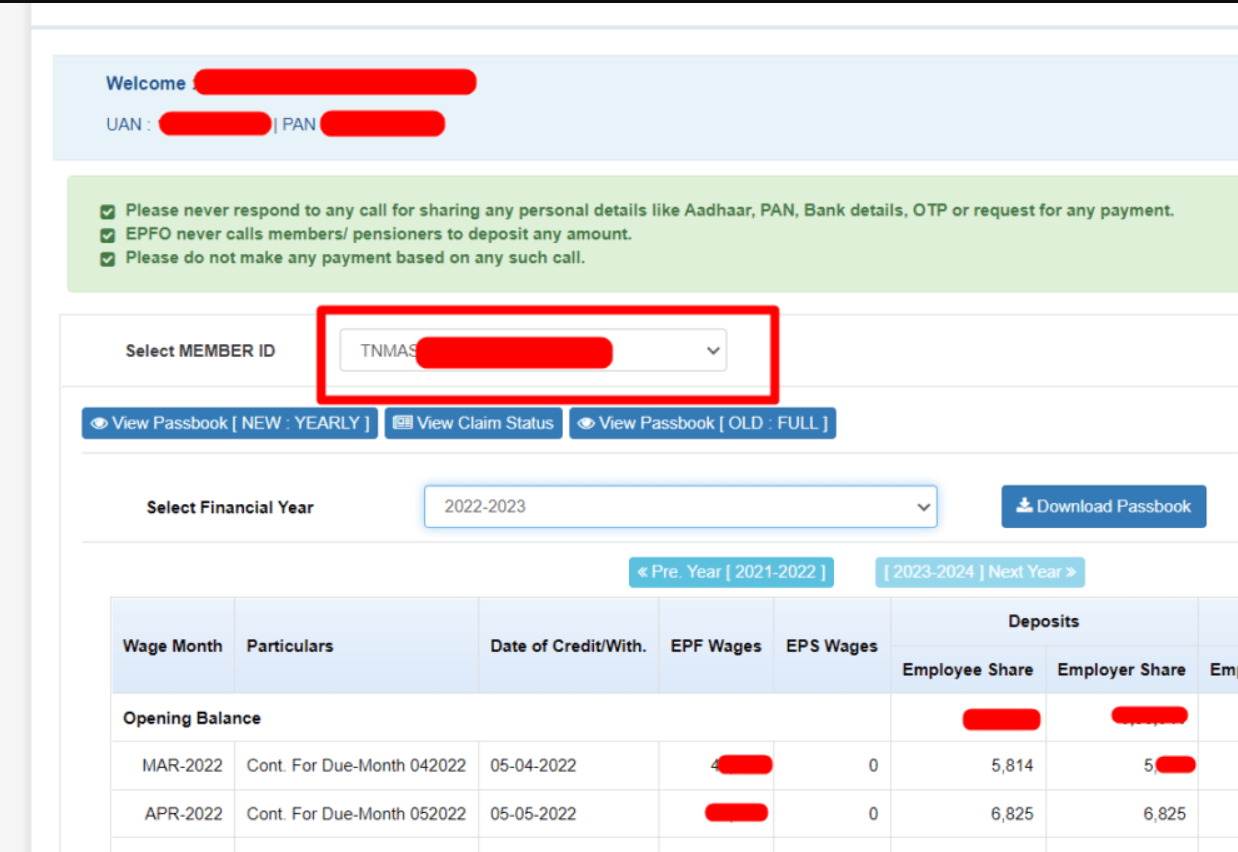Switch to the View Claim Status view

473,423
